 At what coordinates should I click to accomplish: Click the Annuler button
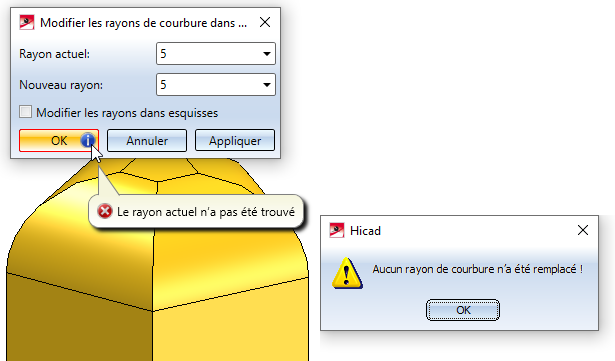pos(147,140)
